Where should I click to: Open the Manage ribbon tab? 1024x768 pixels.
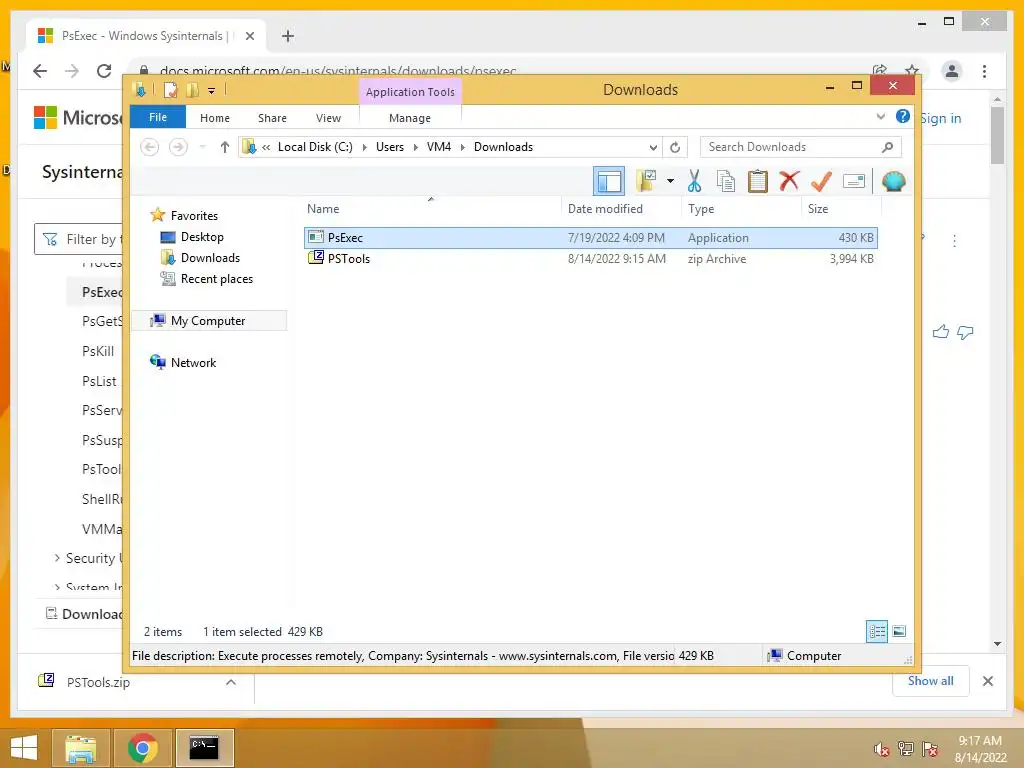tap(410, 118)
